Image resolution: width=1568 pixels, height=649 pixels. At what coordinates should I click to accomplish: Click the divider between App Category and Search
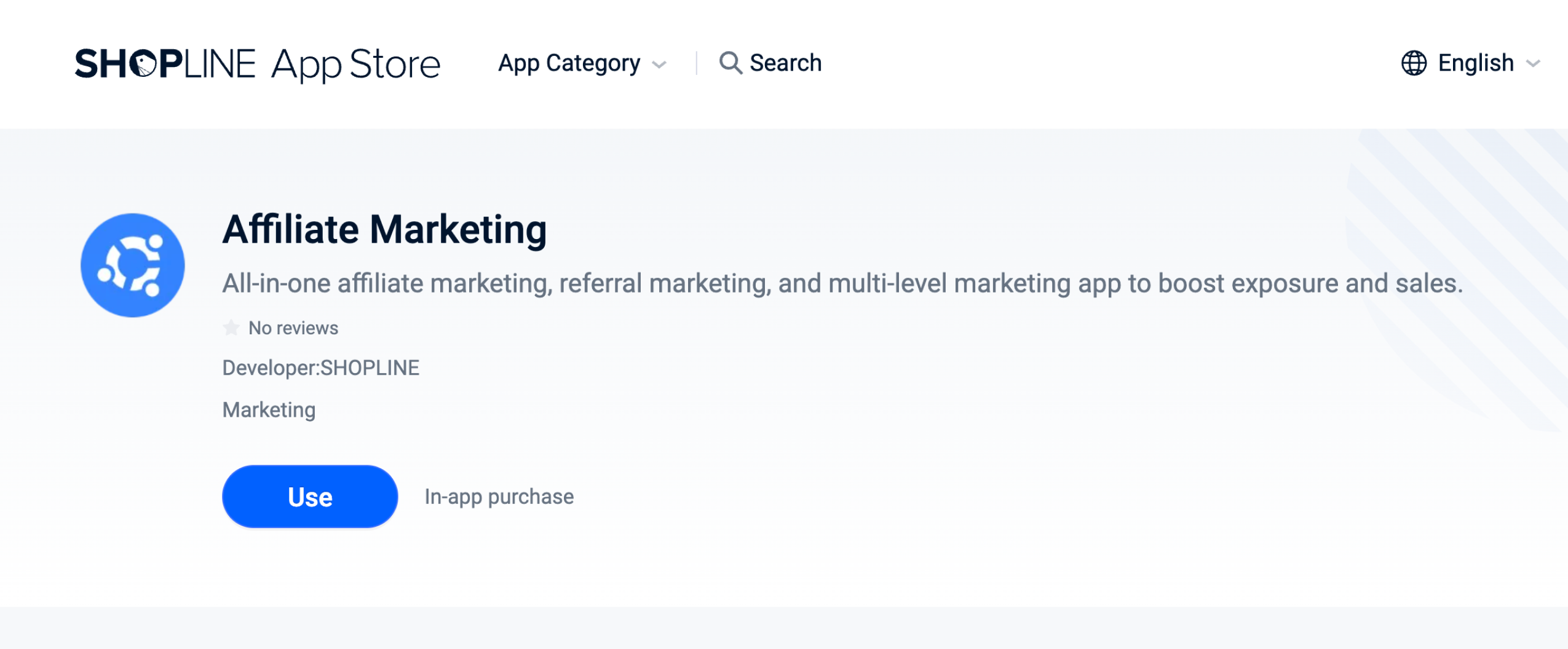[x=696, y=63]
